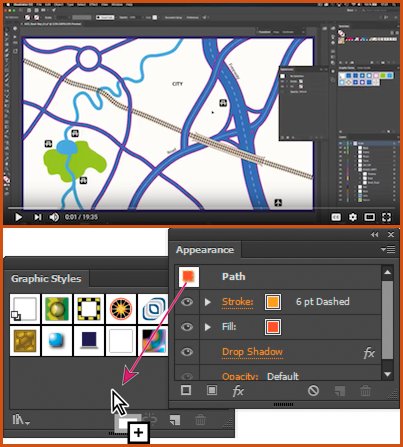
Task: Hide the Stroke attribute
Action: click(x=187, y=302)
